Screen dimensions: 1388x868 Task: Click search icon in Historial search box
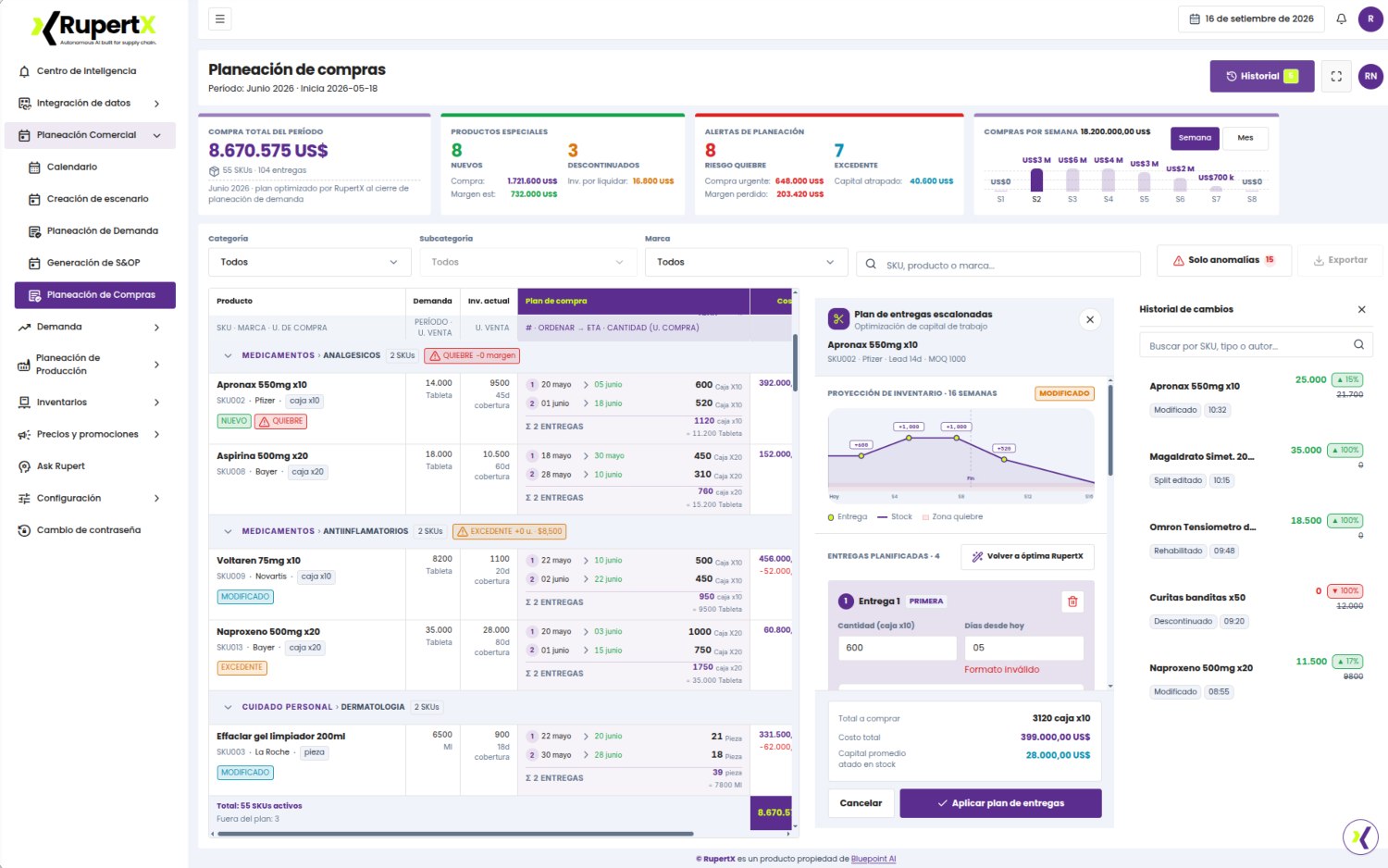1358,345
